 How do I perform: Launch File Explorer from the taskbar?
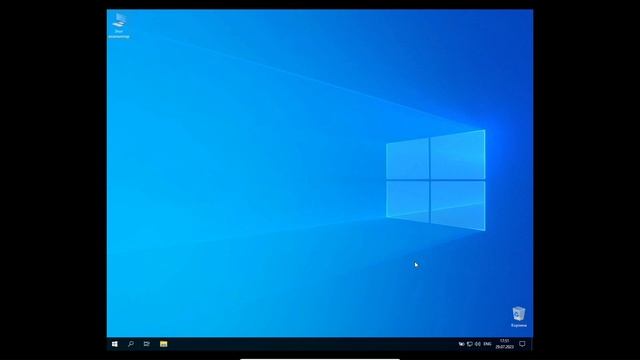tap(164, 344)
